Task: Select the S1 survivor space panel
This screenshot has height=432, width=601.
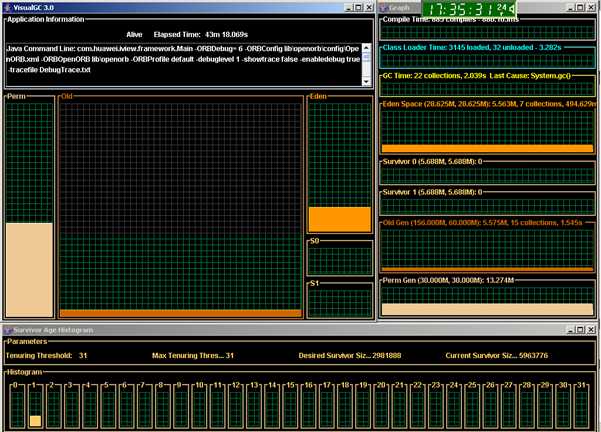Action: 339,301
